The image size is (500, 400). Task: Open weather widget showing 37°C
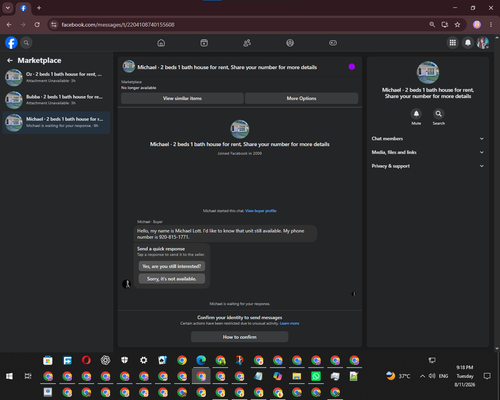398,376
